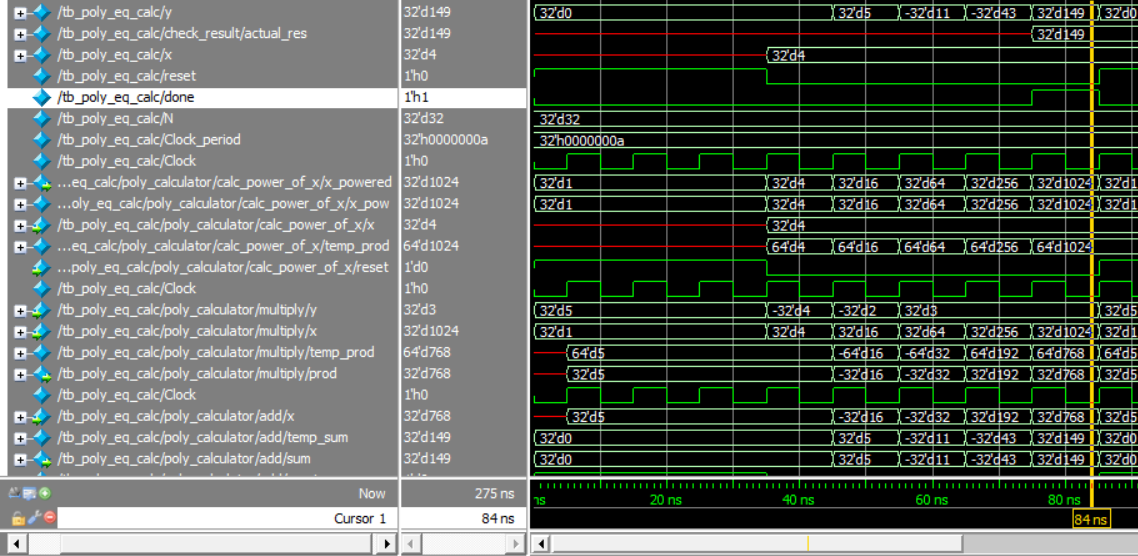Viewport: 1138px width, 556px height.
Task: Expand the multiply/prod bus
Action: click(20, 373)
